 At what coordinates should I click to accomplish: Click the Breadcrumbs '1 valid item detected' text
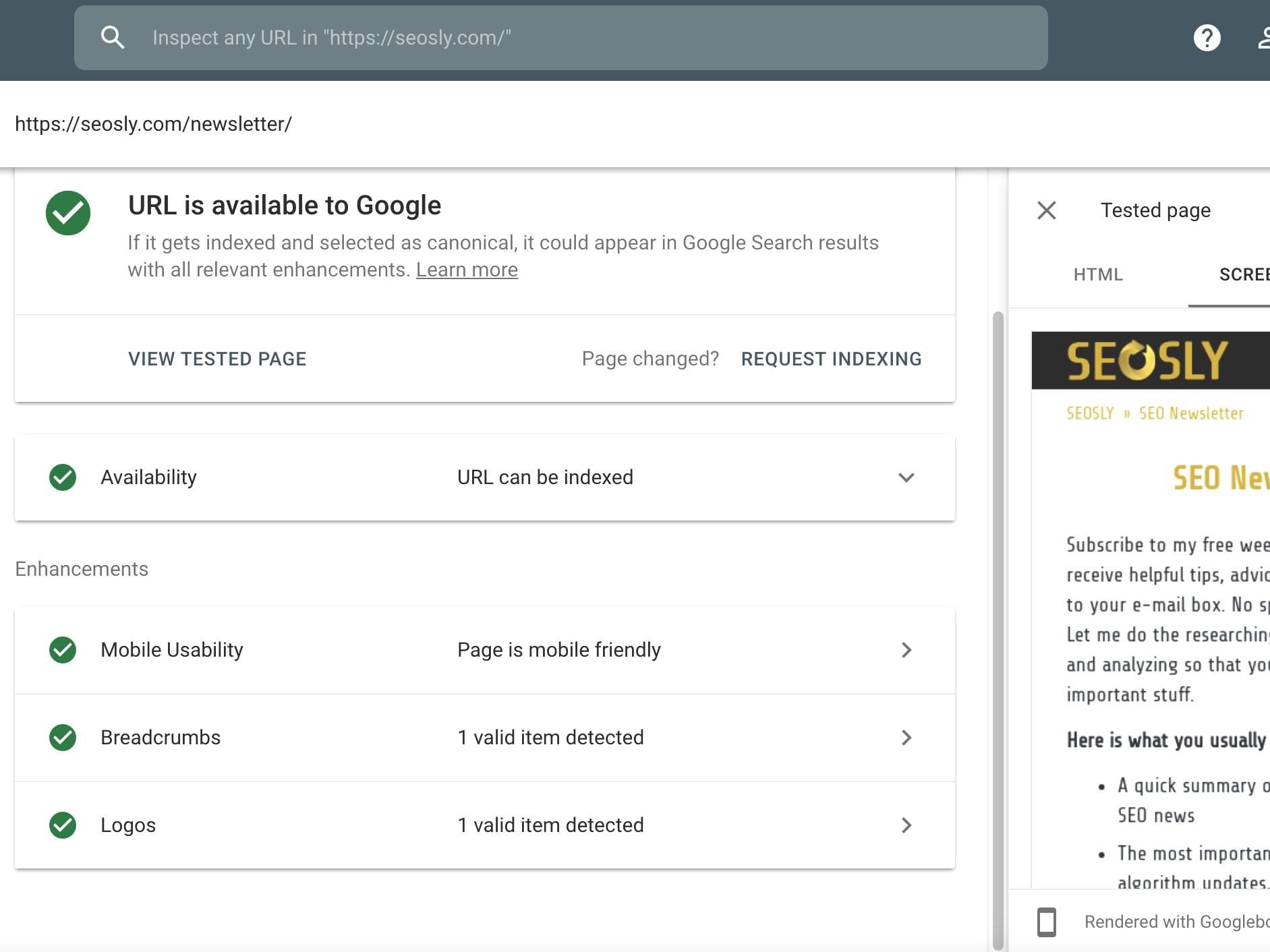tap(550, 738)
